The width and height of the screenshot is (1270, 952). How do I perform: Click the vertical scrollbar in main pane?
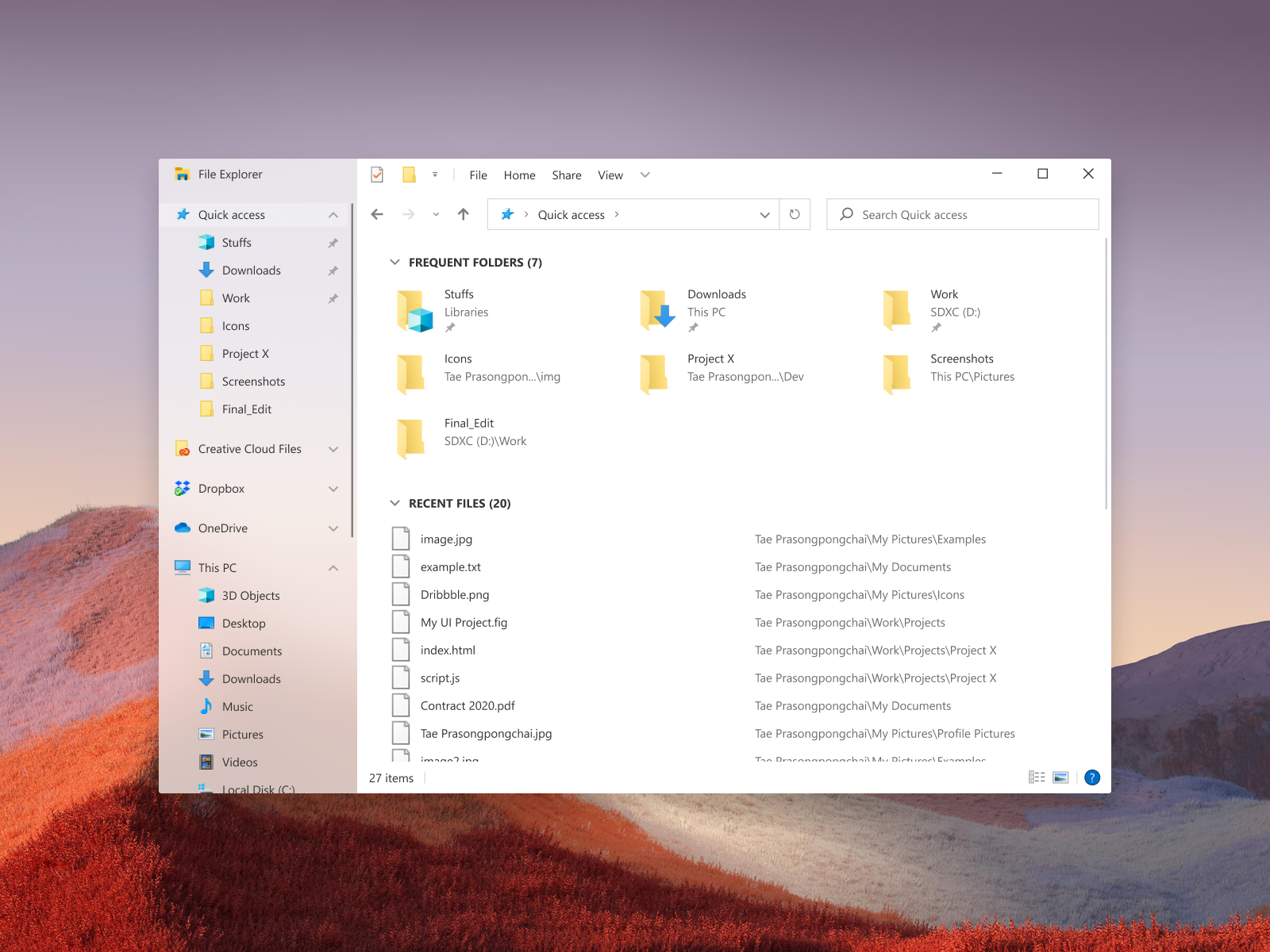[1105, 373]
